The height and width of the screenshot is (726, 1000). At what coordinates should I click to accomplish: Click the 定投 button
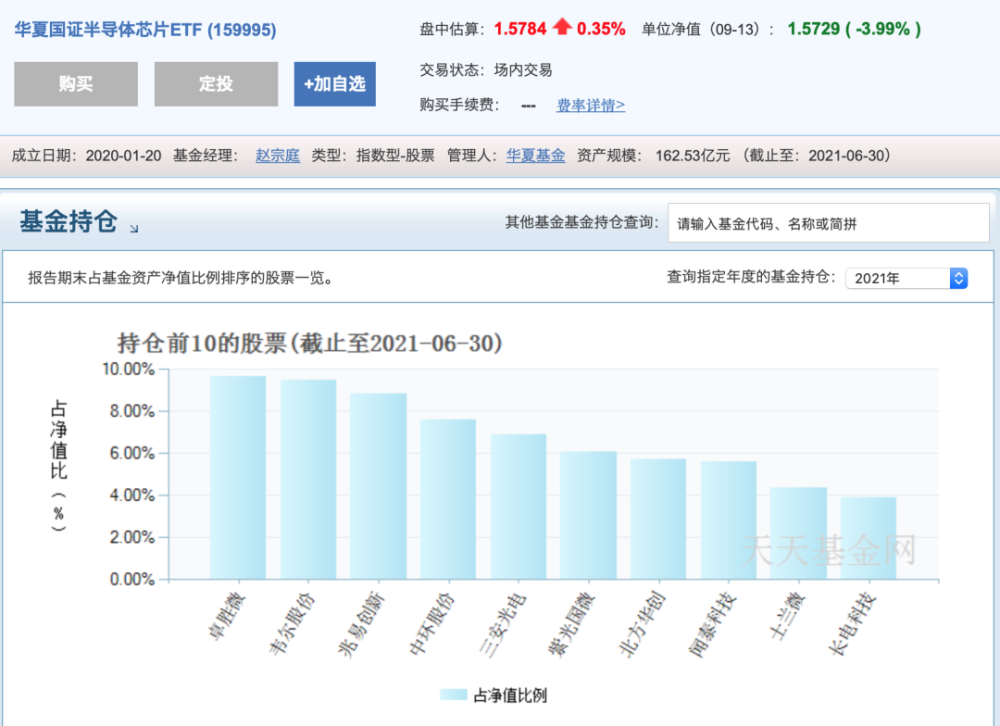tap(216, 84)
